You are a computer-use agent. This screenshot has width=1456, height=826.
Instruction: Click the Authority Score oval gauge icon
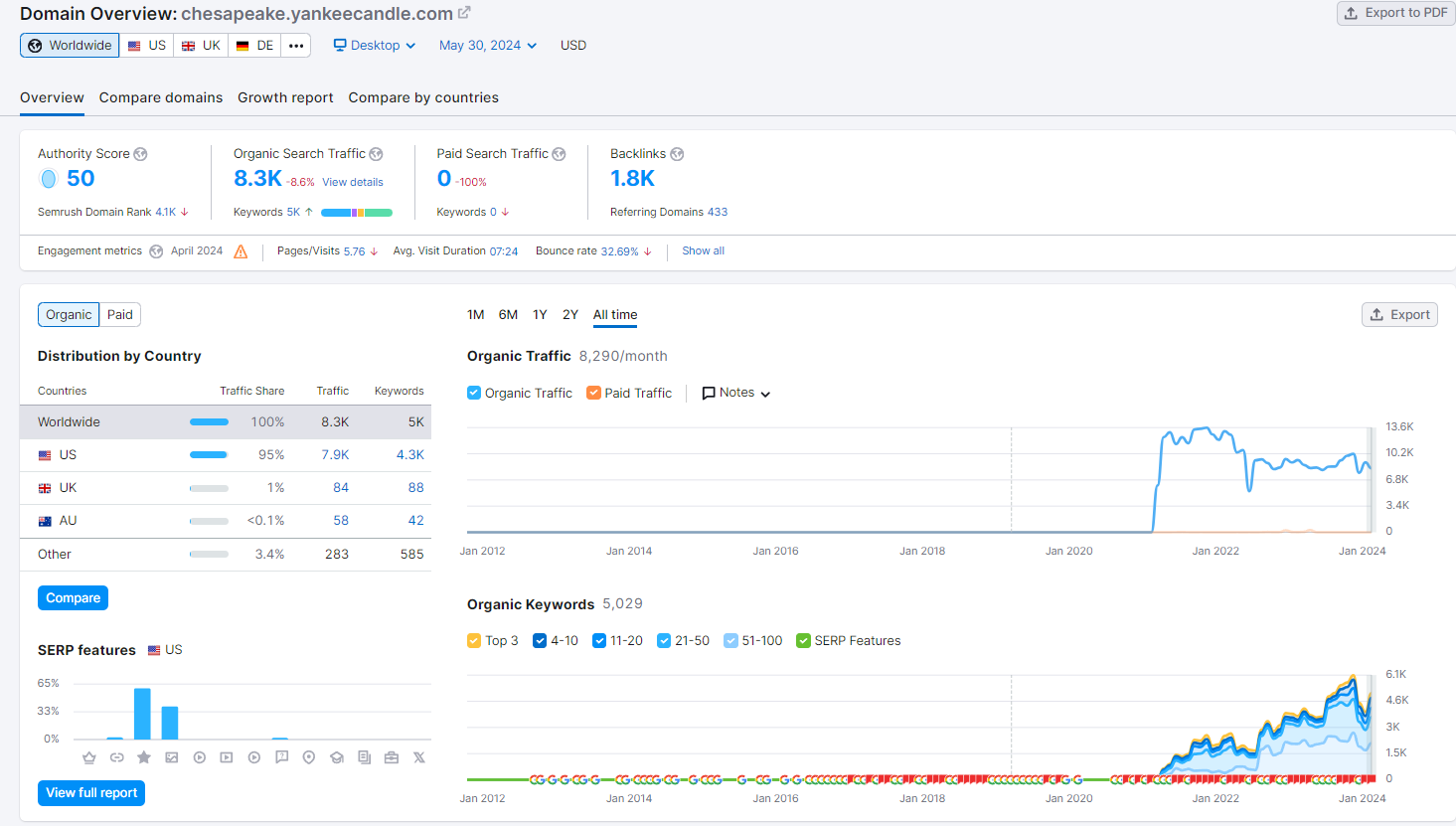pyautogui.click(x=48, y=179)
